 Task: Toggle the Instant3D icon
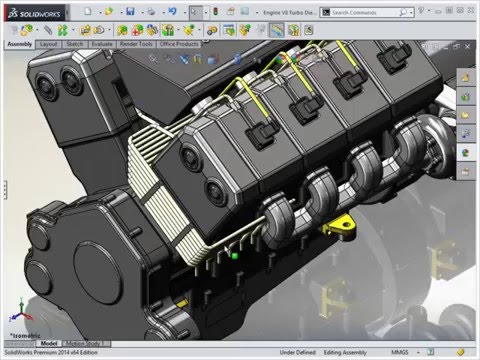click(x=277, y=30)
